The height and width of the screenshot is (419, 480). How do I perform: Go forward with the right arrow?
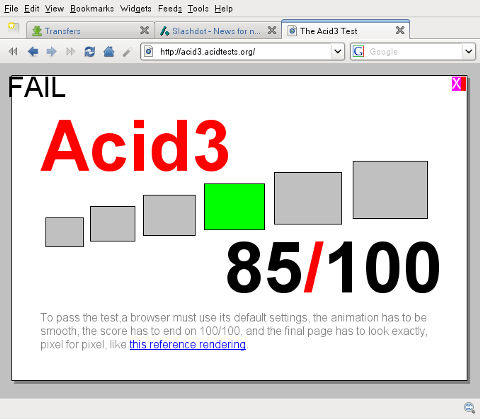pyautogui.click(x=52, y=52)
